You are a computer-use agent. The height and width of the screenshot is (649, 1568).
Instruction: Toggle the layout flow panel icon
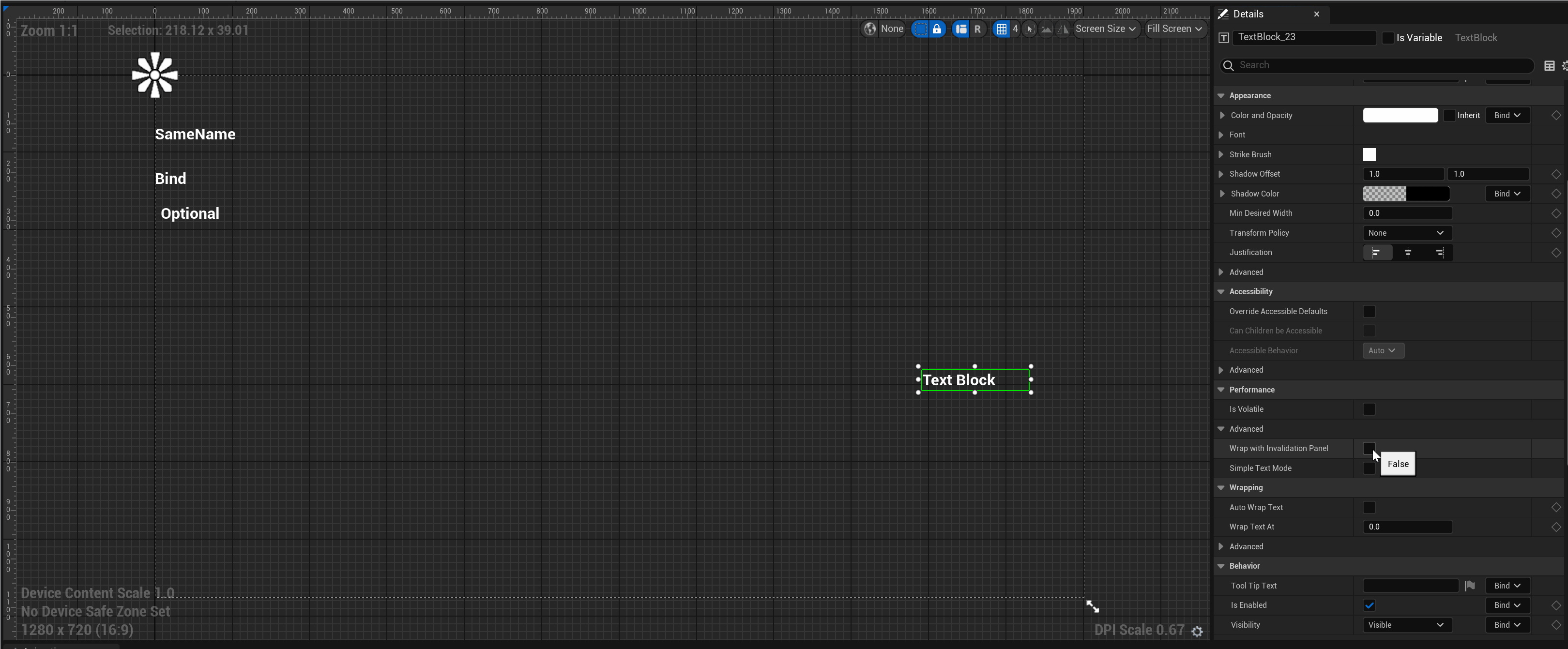pyautogui.click(x=960, y=29)
